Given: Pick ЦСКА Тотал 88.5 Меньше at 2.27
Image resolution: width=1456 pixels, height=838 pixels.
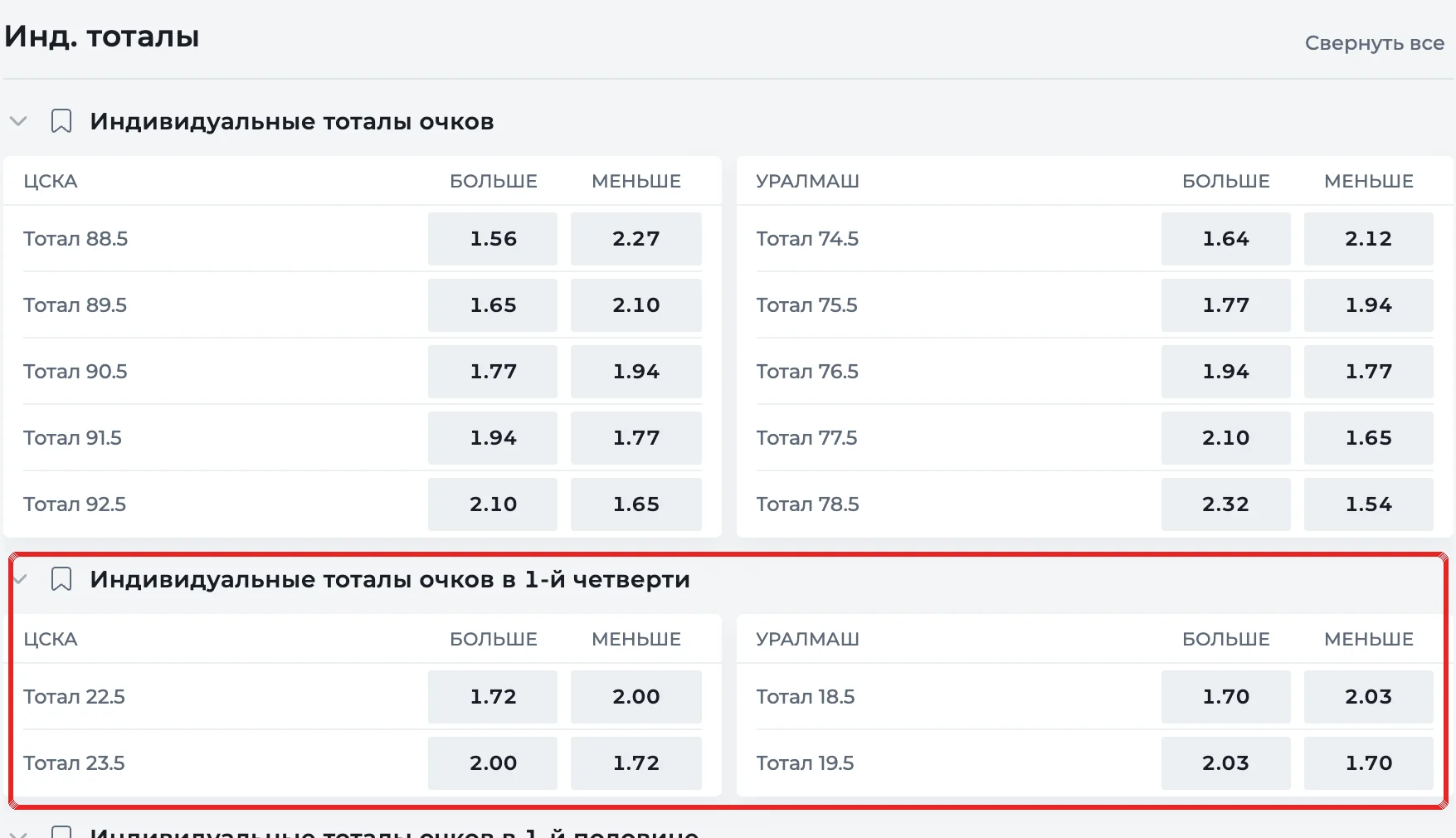Looking at the screenshot, I should tap(636, 239).
